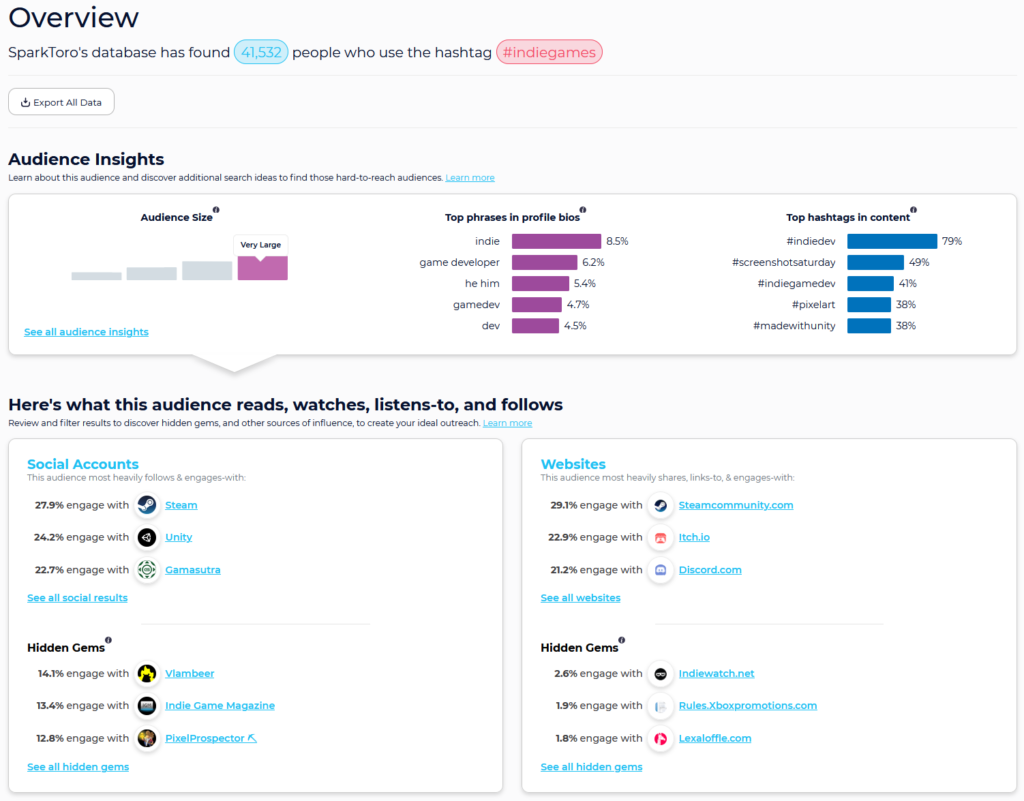Click the 41,532 people count badge

(x=261, y=52)
